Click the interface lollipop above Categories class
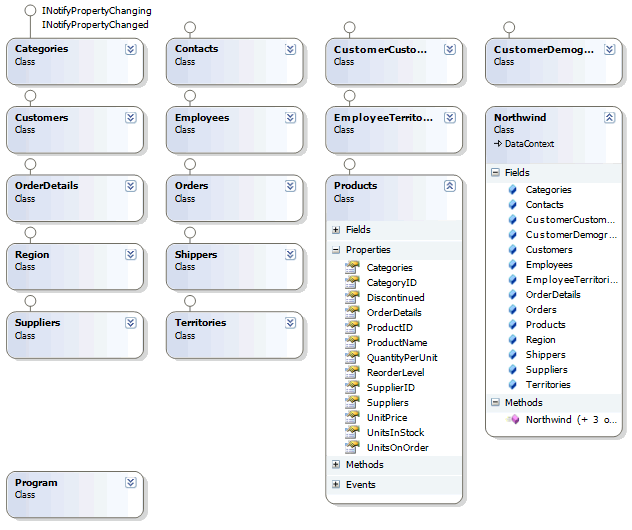 pyautogui.click(x=30, y=12)
